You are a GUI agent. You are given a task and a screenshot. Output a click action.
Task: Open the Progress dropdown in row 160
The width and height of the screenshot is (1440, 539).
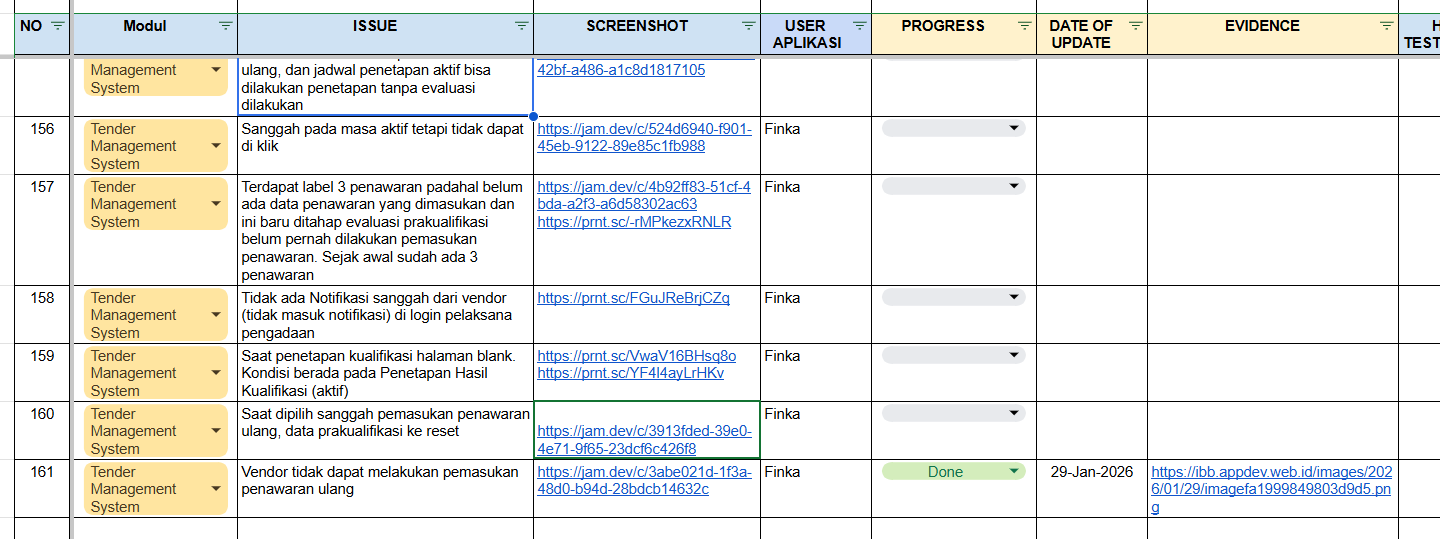click(x=1014, y=413)
